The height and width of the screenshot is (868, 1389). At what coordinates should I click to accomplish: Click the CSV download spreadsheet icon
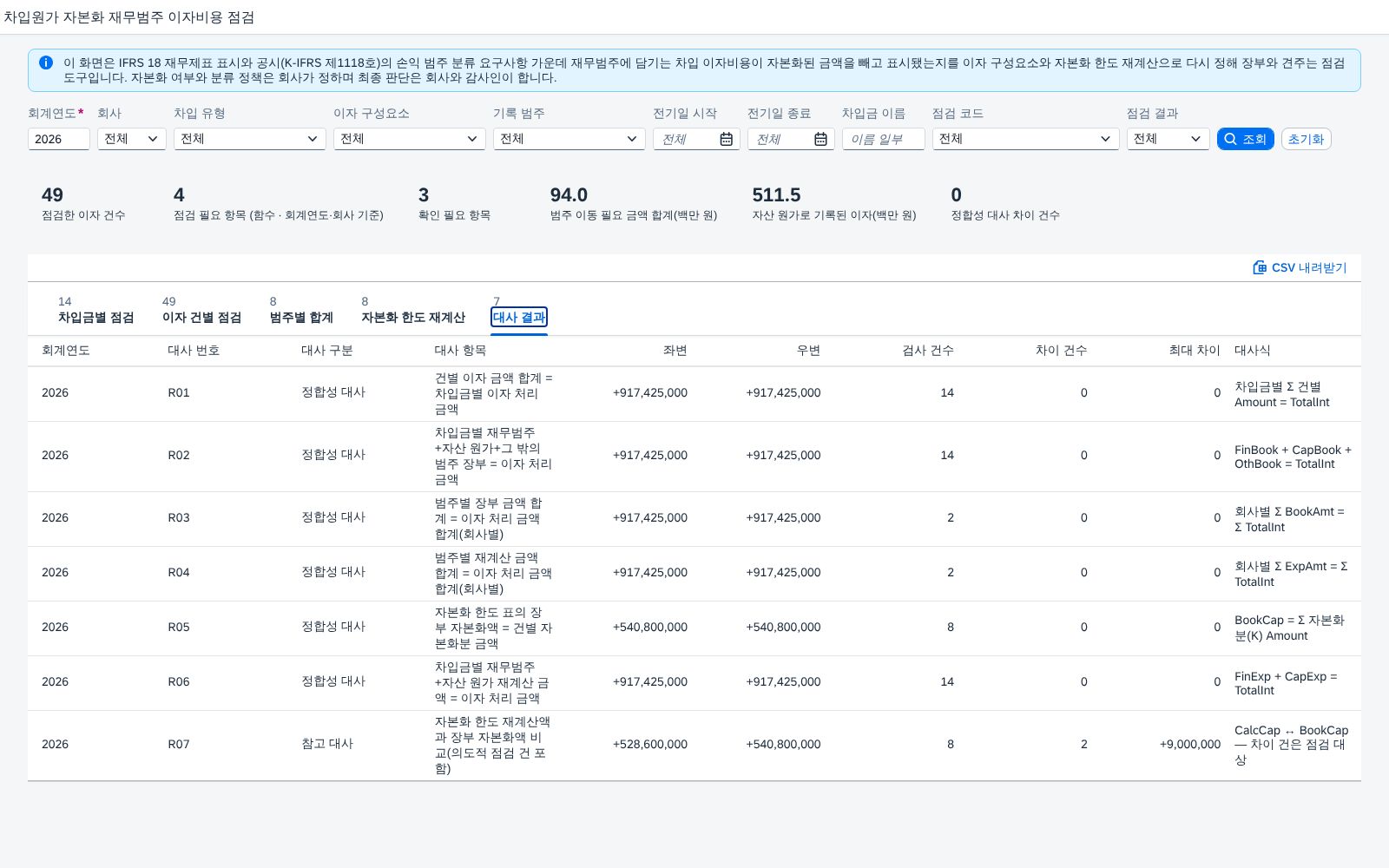pos(1260,267)
